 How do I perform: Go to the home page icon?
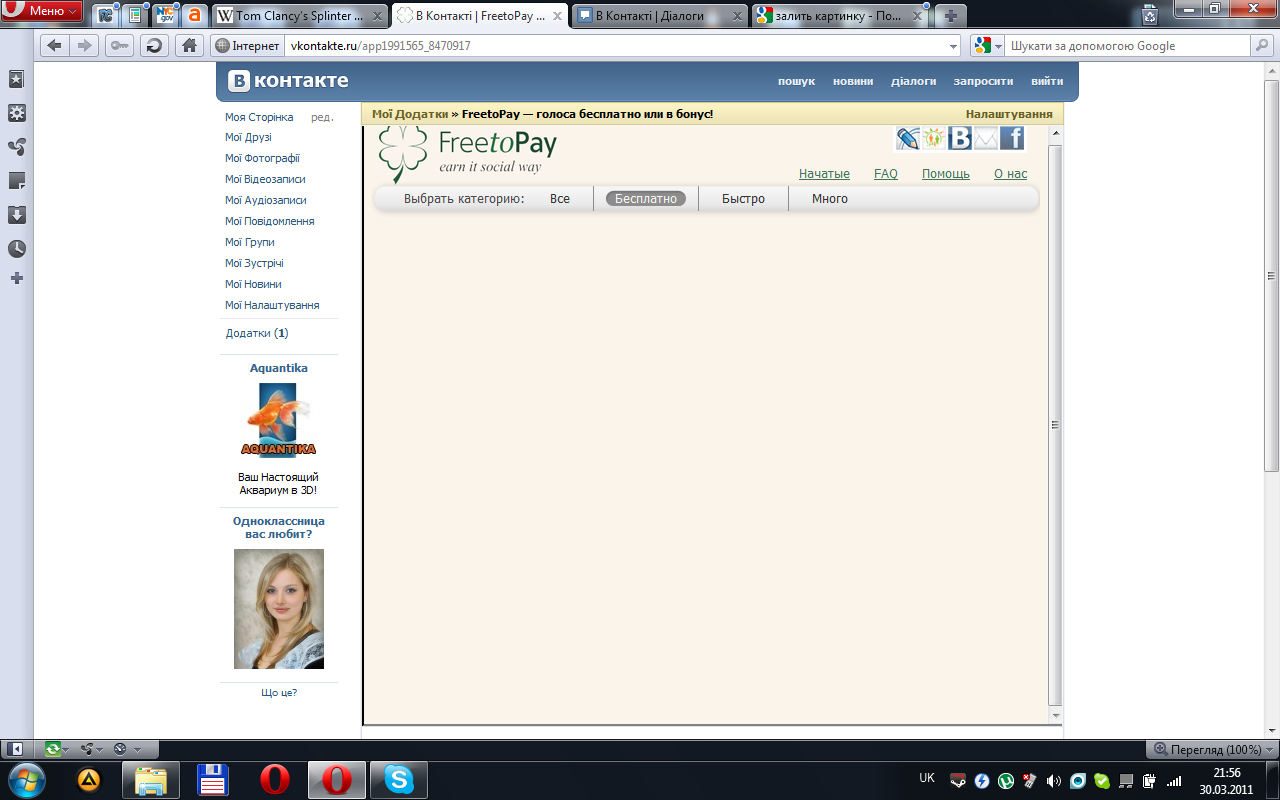[x=188, y=45]
